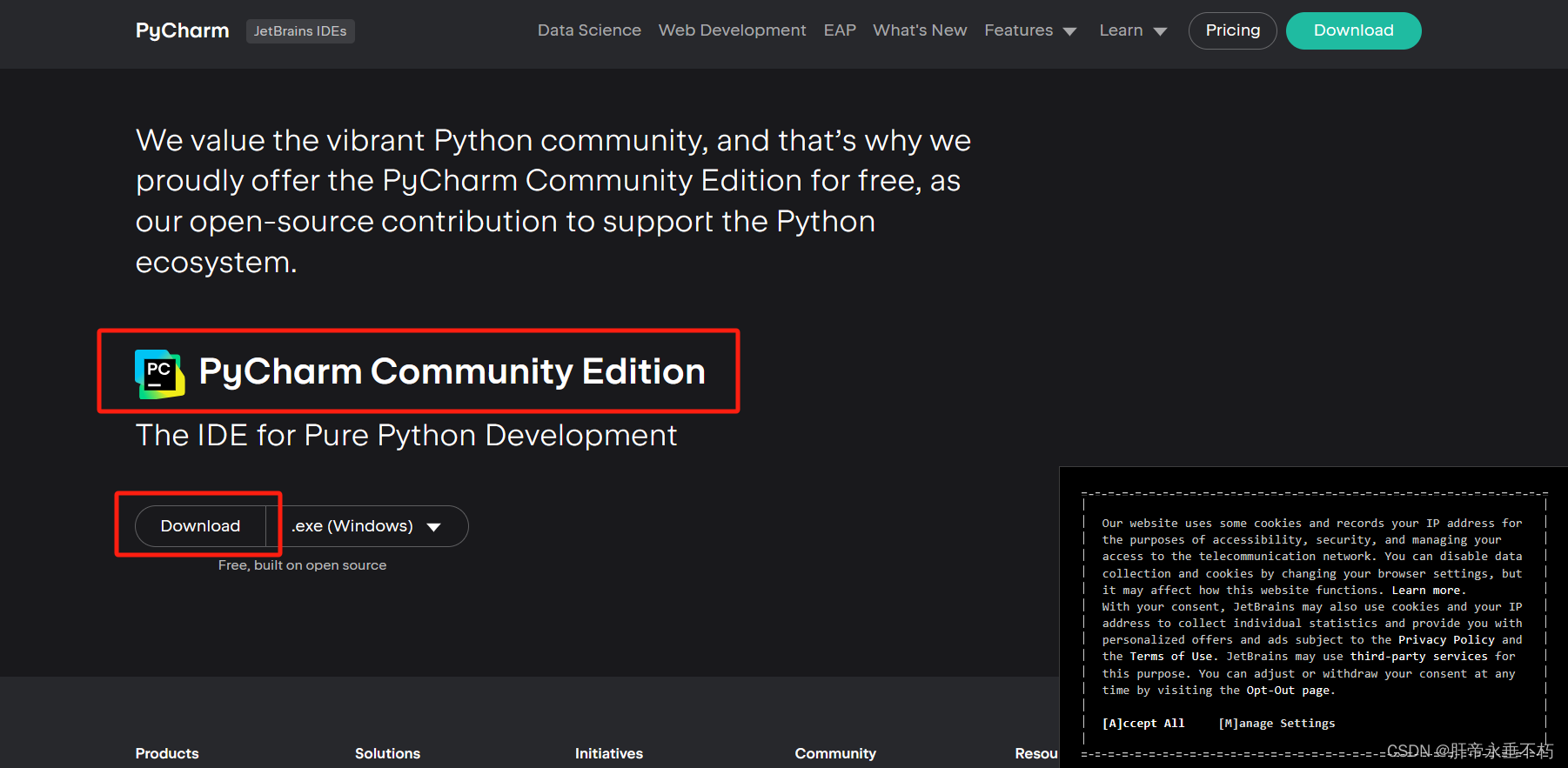Open the Learn more cookie link
Image resolution: width=1568 pixels, height=768 pixels.
point(1427,591)
